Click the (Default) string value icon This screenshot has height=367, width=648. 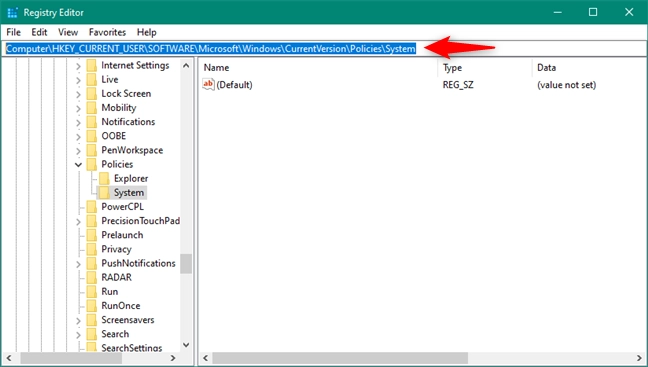coord(208,85)
